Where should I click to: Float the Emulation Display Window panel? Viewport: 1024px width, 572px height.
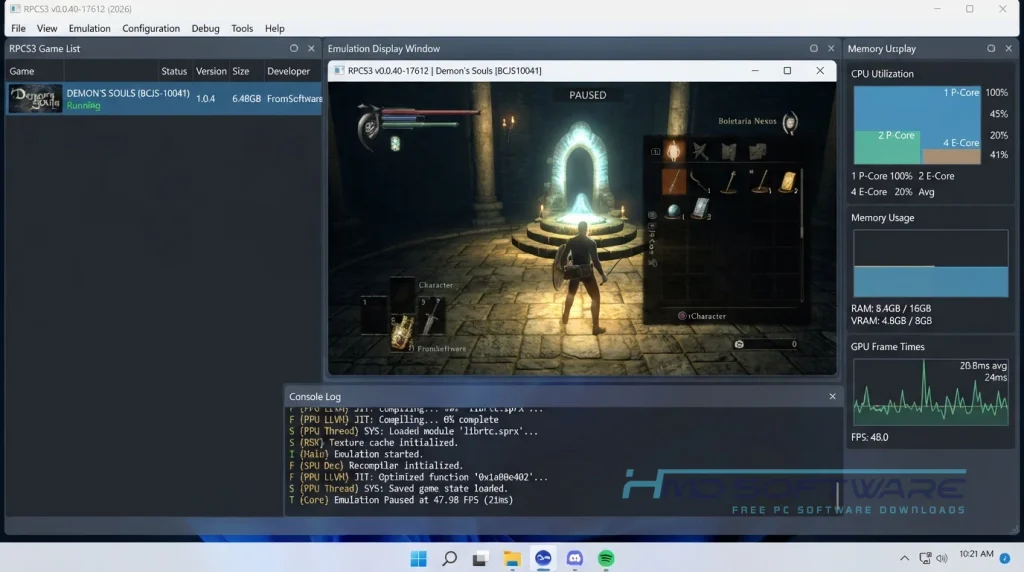pos(814,48)
